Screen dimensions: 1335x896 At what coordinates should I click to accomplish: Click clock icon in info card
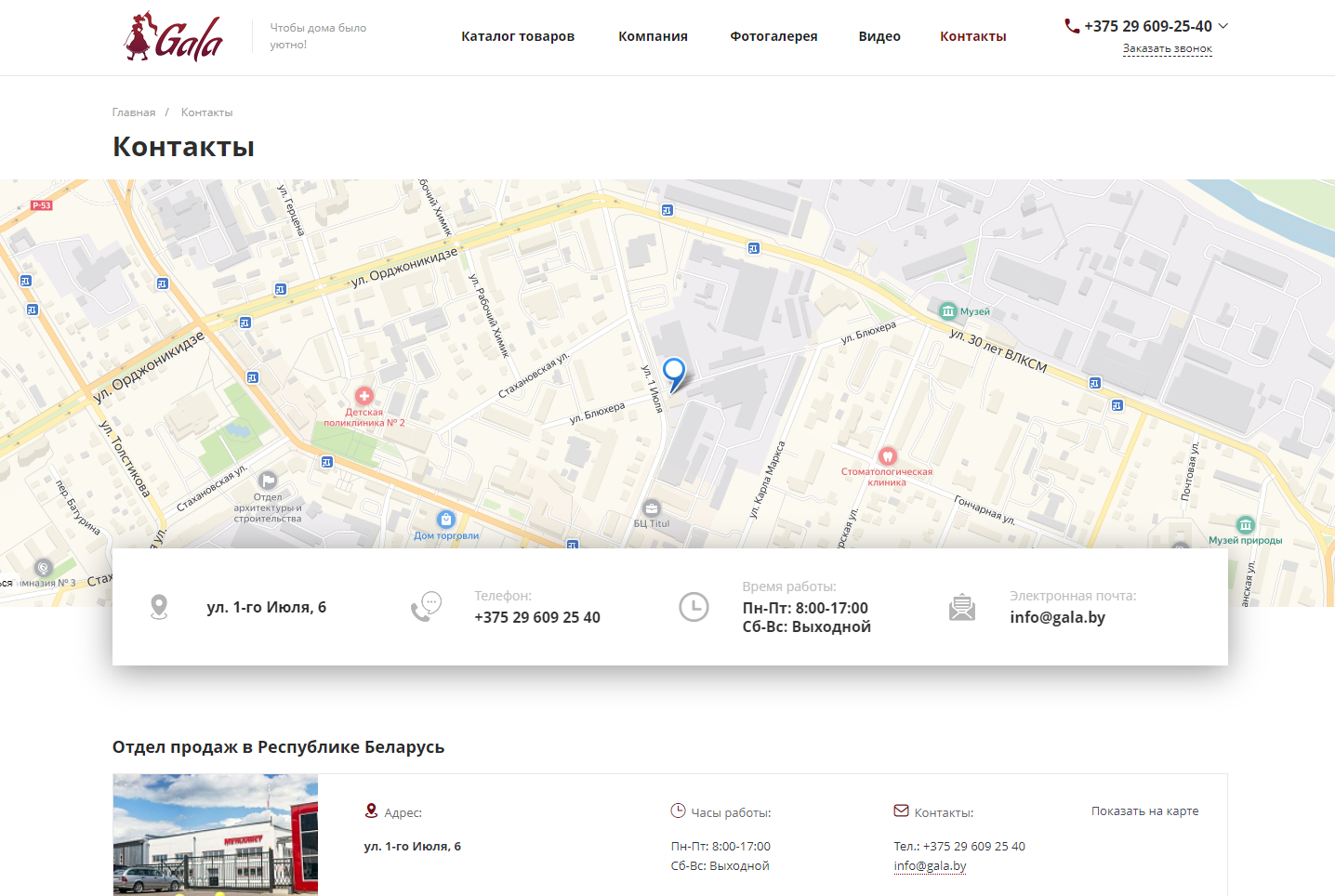click(694, 607)
